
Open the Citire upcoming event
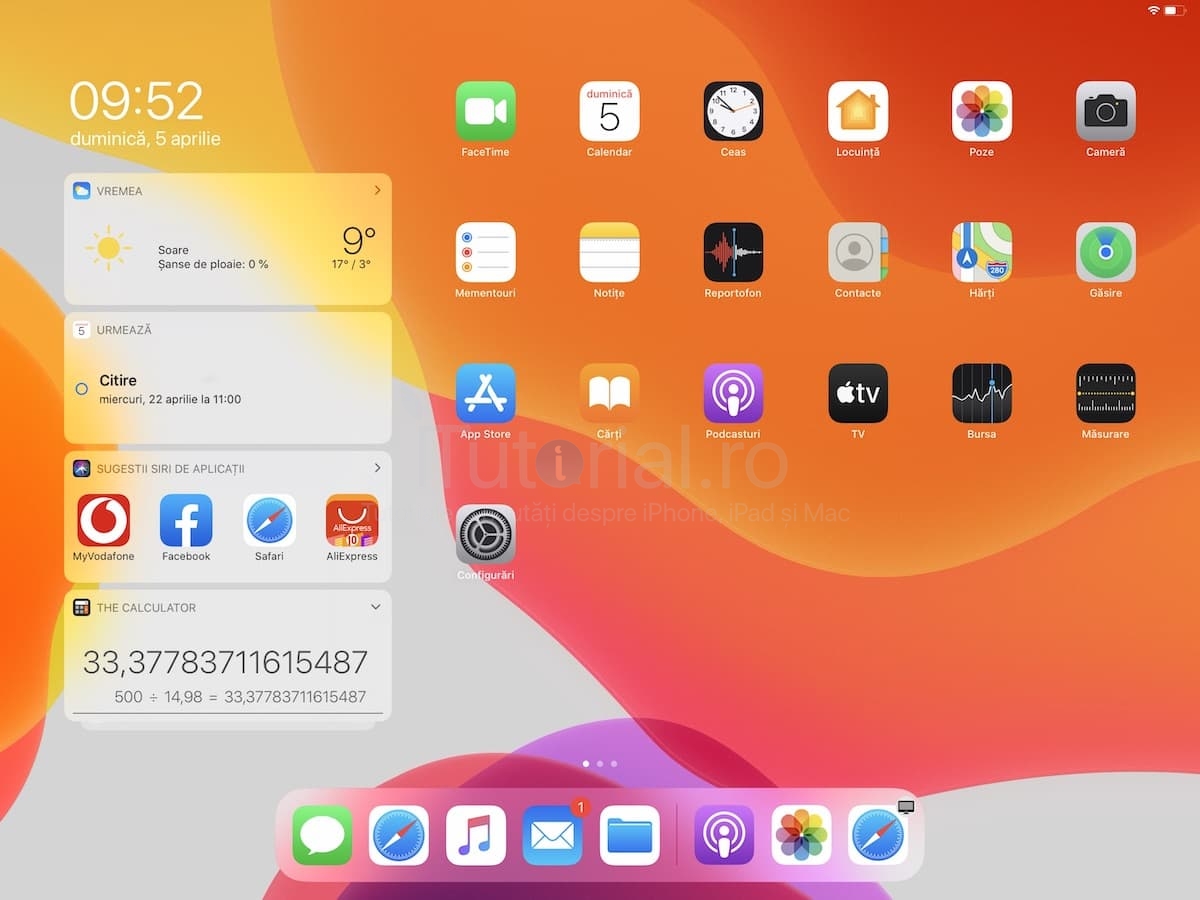[x=228, y=389]
